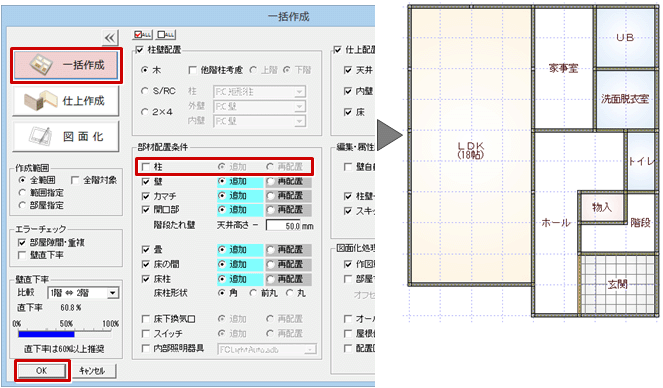This screenshot has height=388, width=663.
Task: Collapse the panel with the double-chevron icon
Action: coord(110,38)
